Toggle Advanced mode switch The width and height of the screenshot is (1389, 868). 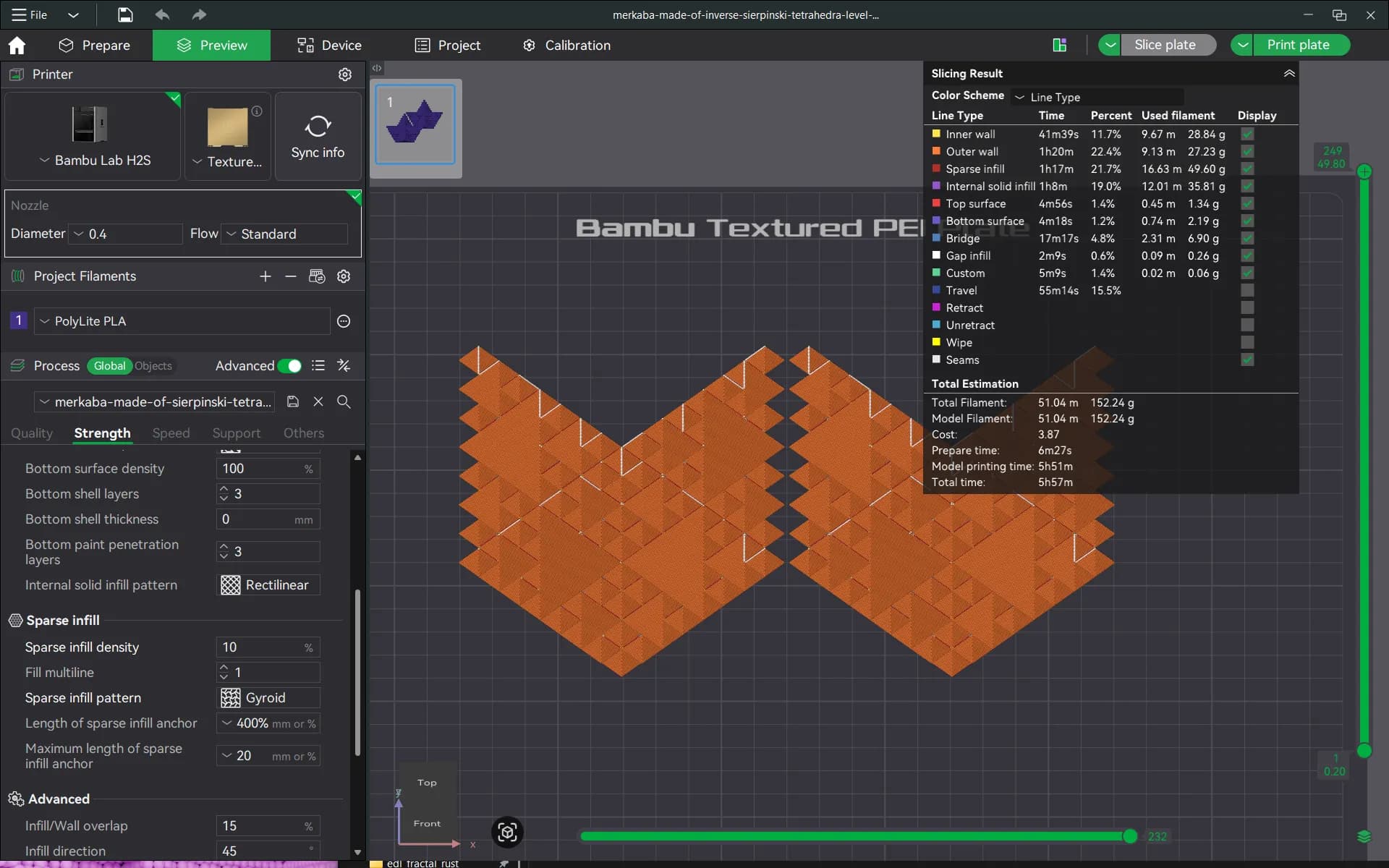tap(289, 366)
